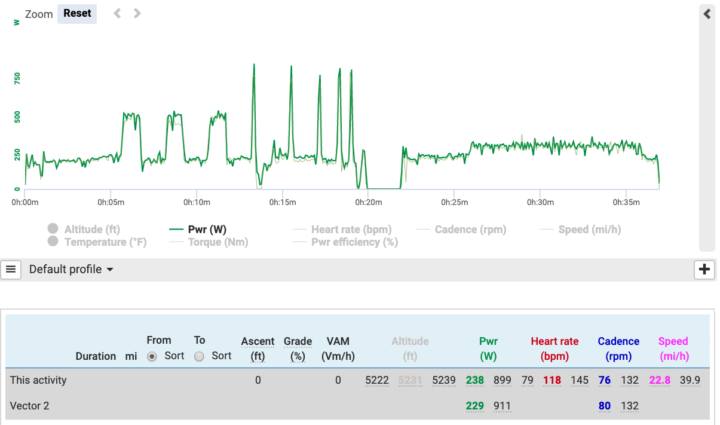720x425 pixels.
Task: Select the To Sort radio button
Action: 199,355
